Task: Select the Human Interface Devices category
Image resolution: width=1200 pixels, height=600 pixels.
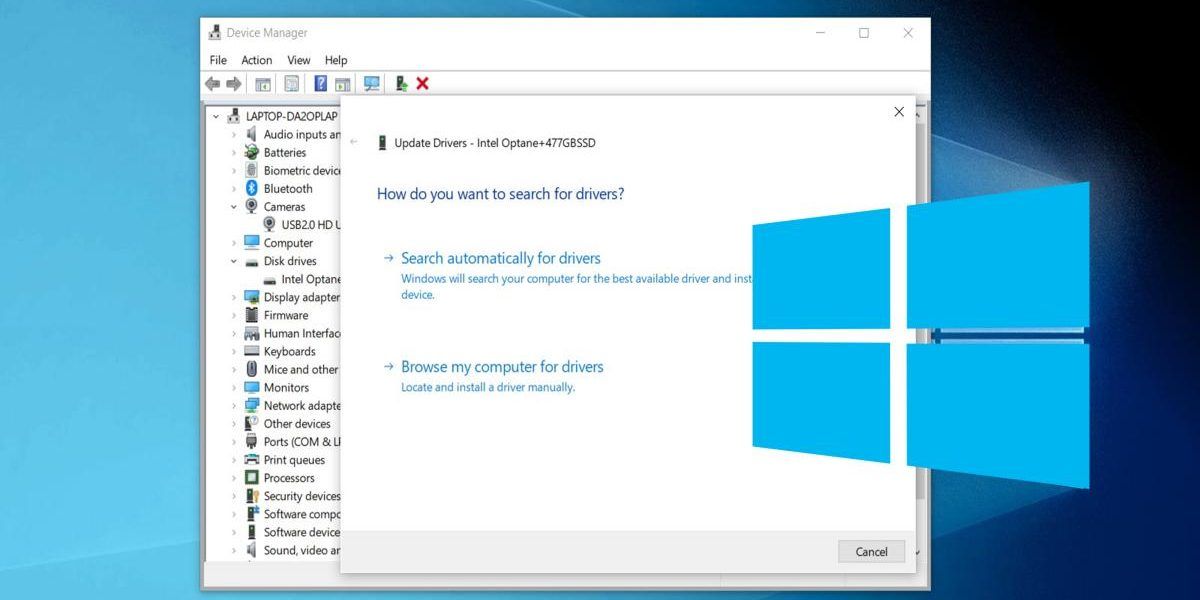Action: point(301,333)
